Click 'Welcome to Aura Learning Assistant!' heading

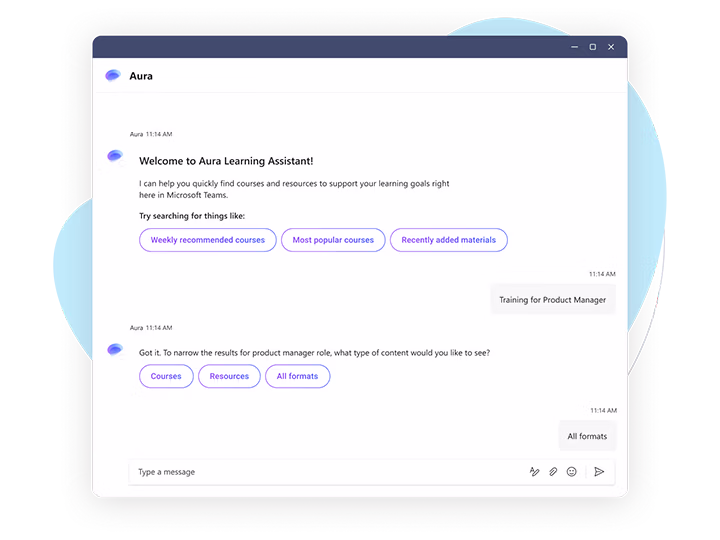pyautogui.click(x=226, y=161)
